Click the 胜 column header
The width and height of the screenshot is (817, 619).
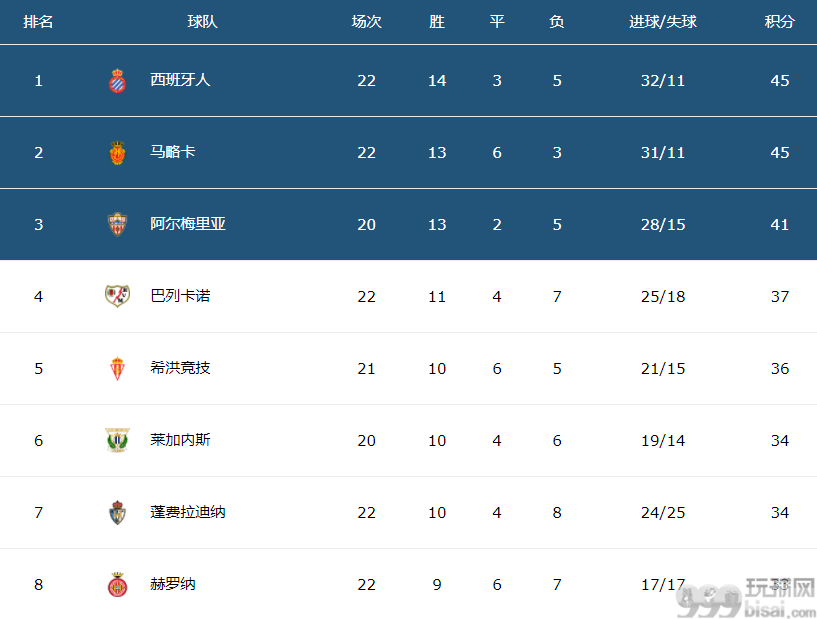[437, 21]
